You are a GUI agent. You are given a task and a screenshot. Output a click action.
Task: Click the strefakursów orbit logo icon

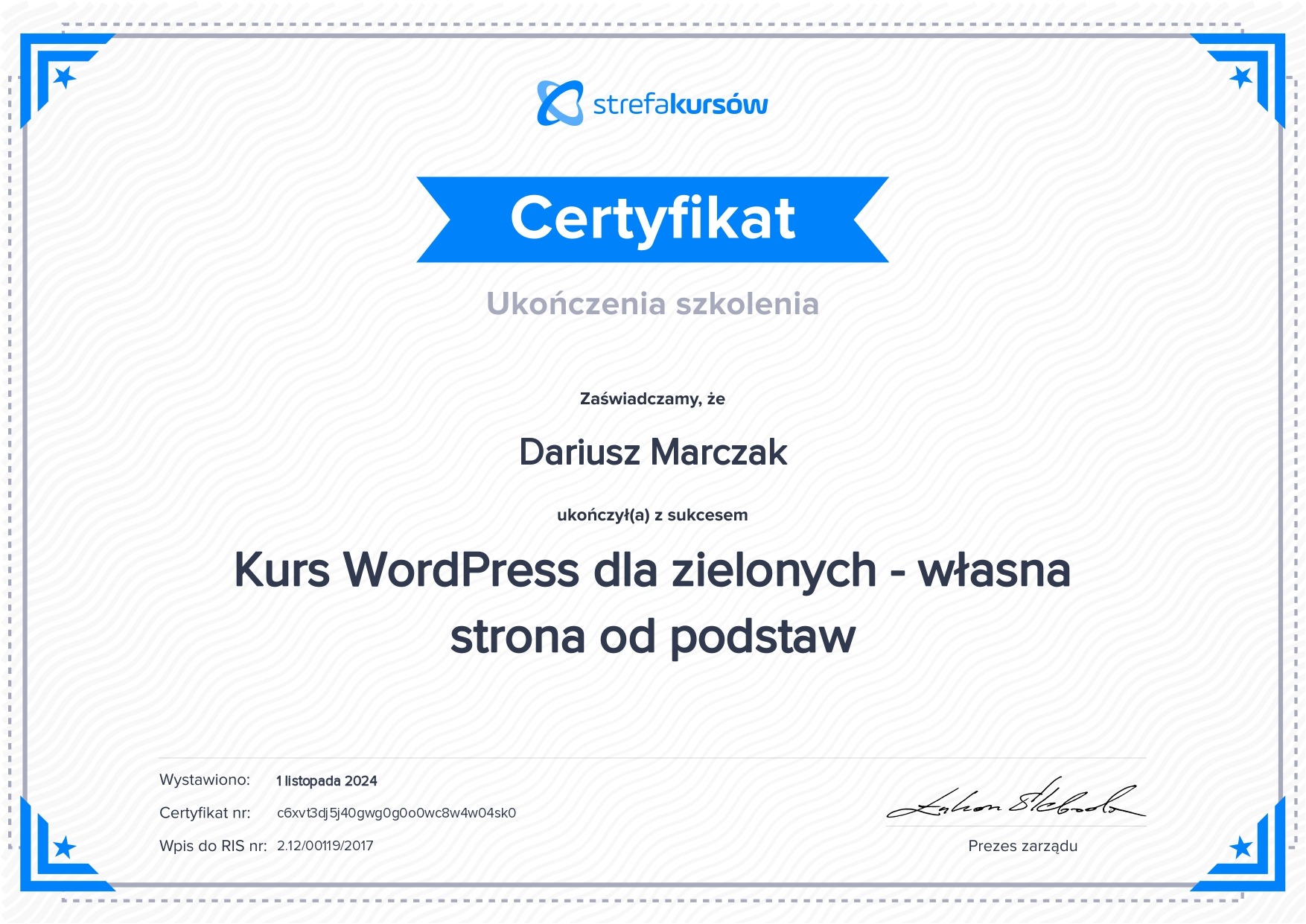point(560,103)
